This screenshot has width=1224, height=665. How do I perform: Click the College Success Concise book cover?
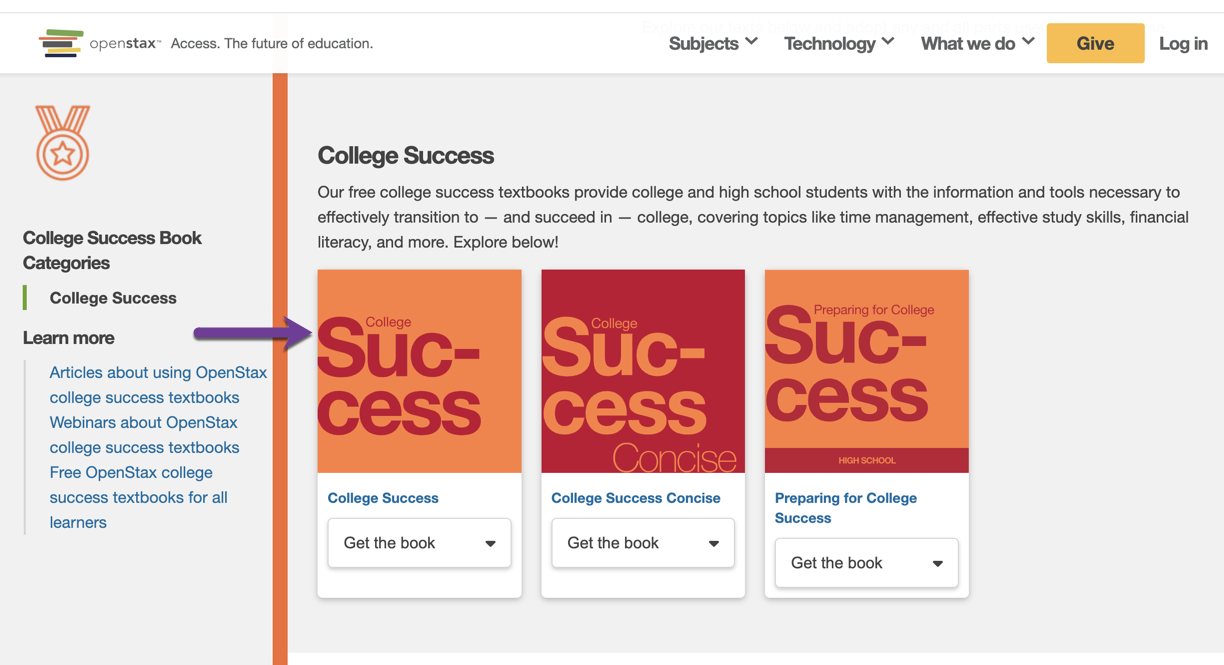642,370
